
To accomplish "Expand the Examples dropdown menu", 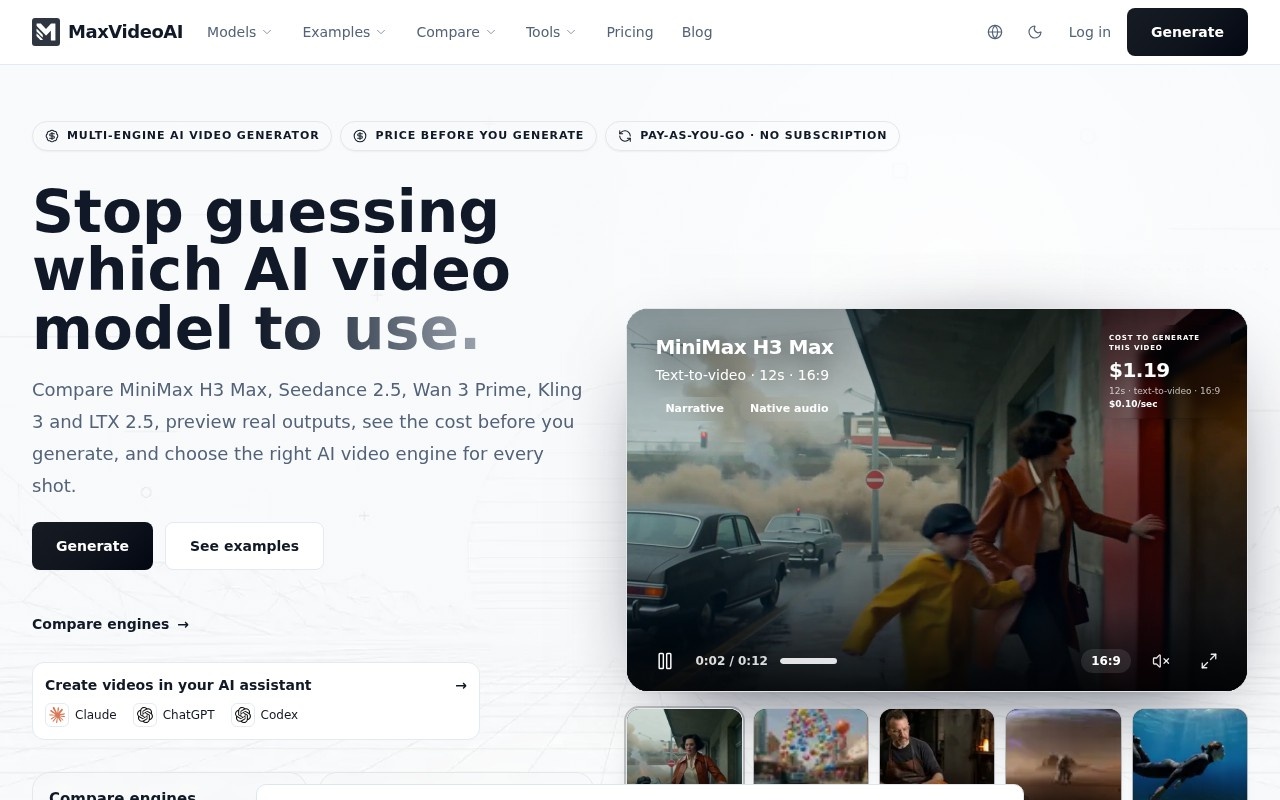I will 344,32.
